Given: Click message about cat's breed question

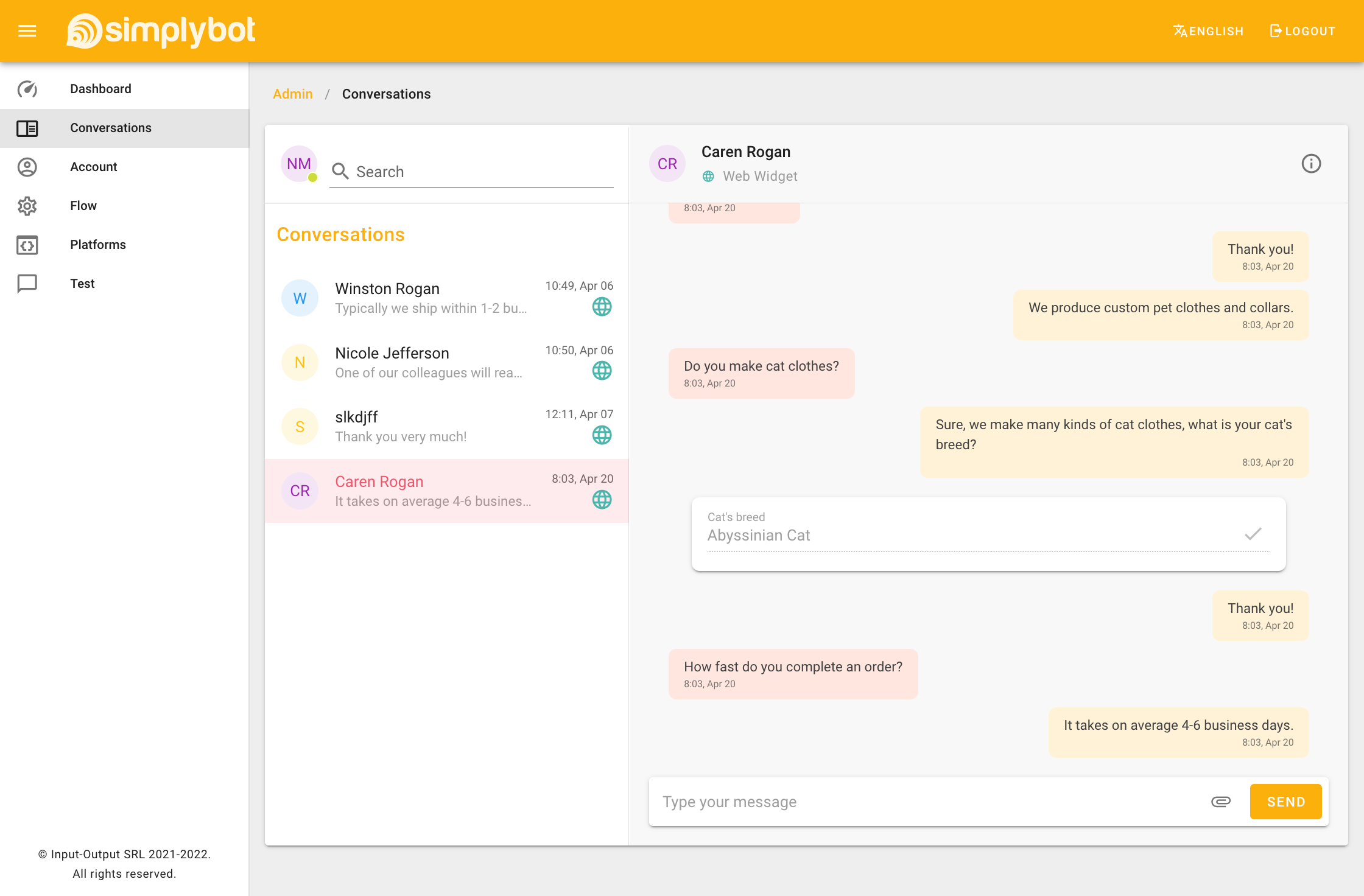Looking at the screenshot, I should [1114, 442].
